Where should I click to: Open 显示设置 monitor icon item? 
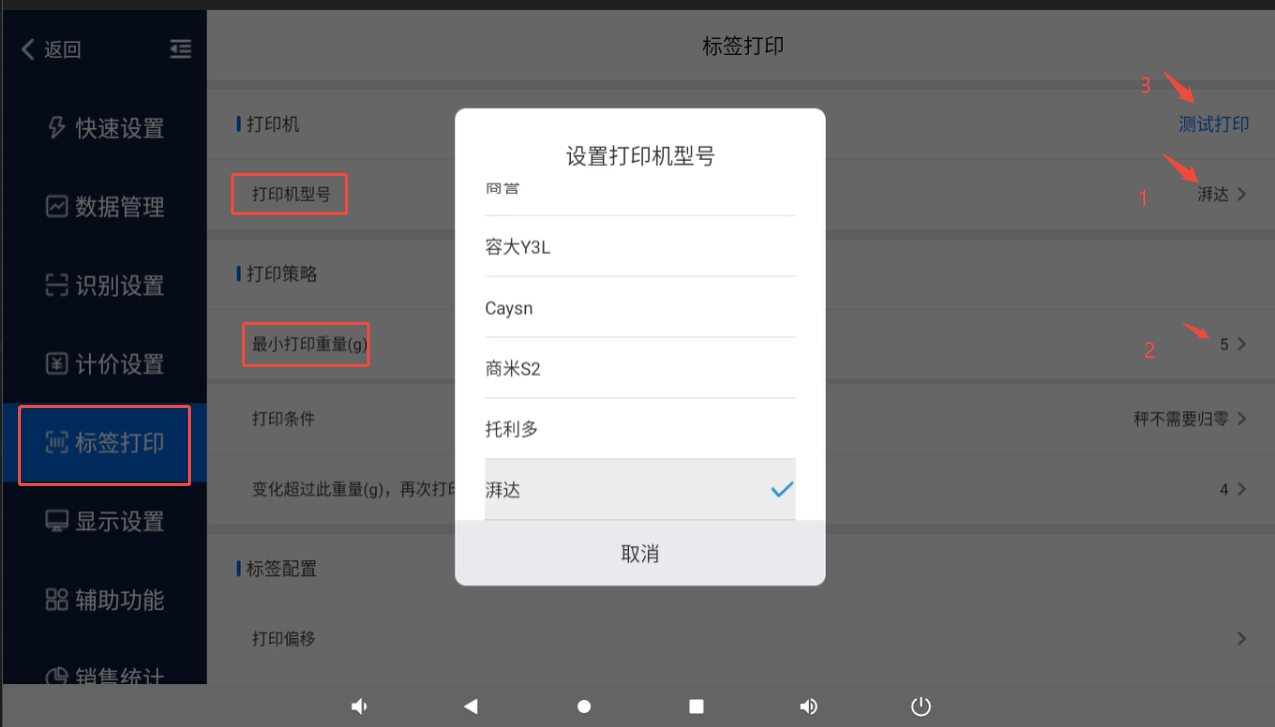pyautogui.click(x=105, y=521)
